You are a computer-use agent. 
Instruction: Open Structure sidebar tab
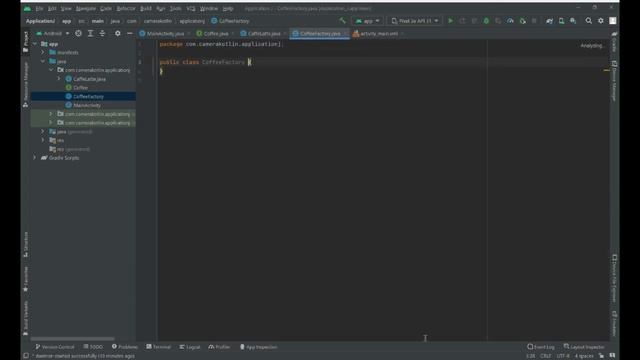click(26, 244)
